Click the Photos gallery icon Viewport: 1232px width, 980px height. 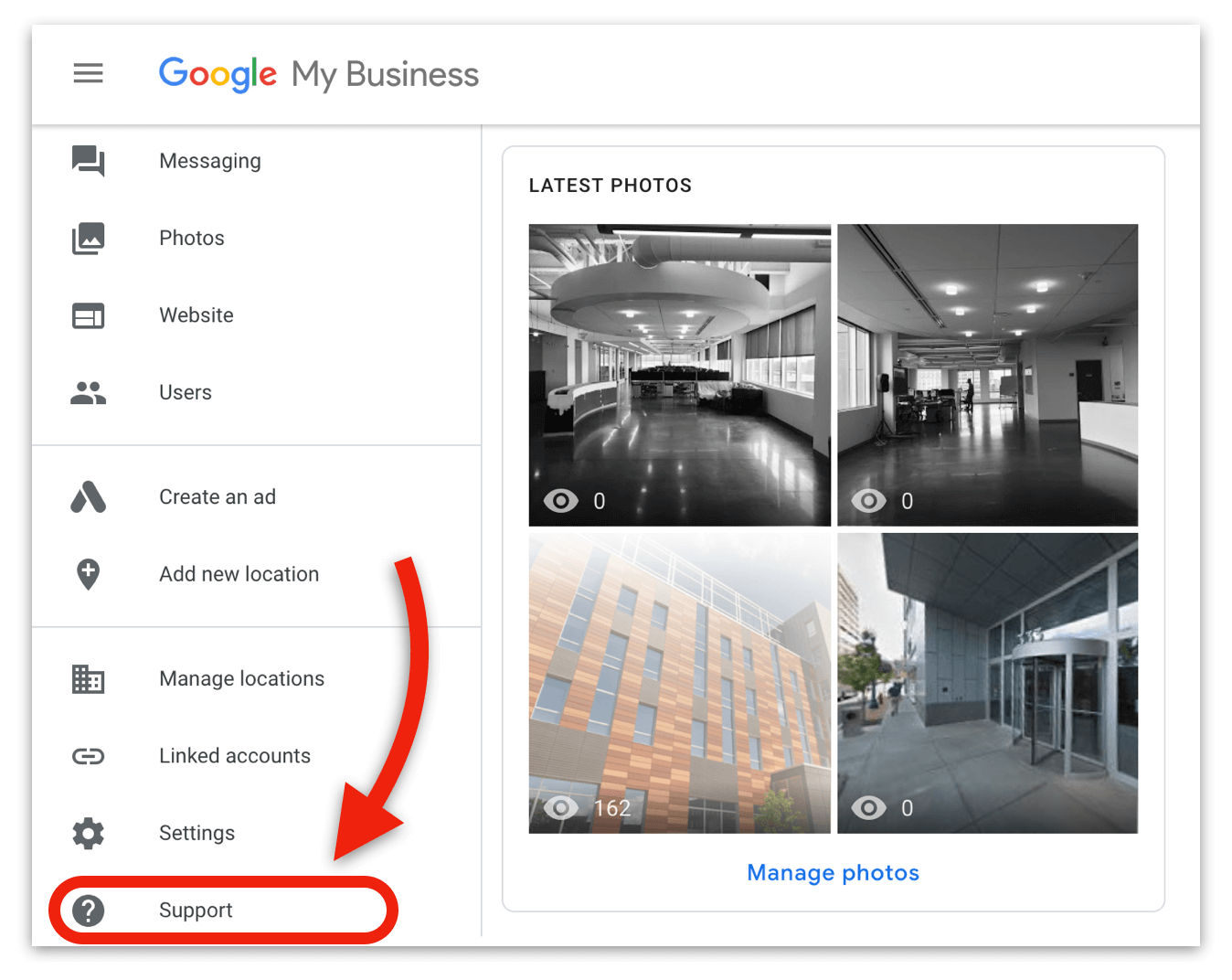(89, 239)
